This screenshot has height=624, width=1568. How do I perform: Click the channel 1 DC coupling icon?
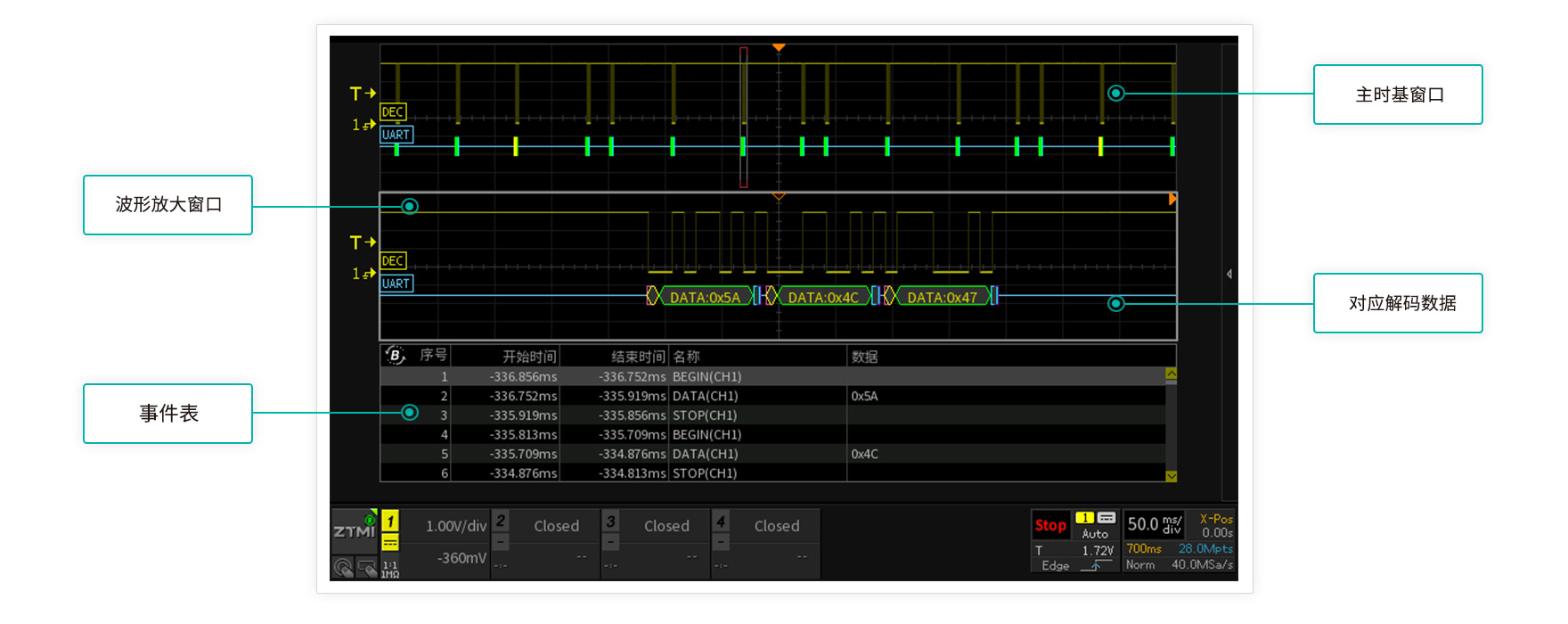[x=390, y=543]
